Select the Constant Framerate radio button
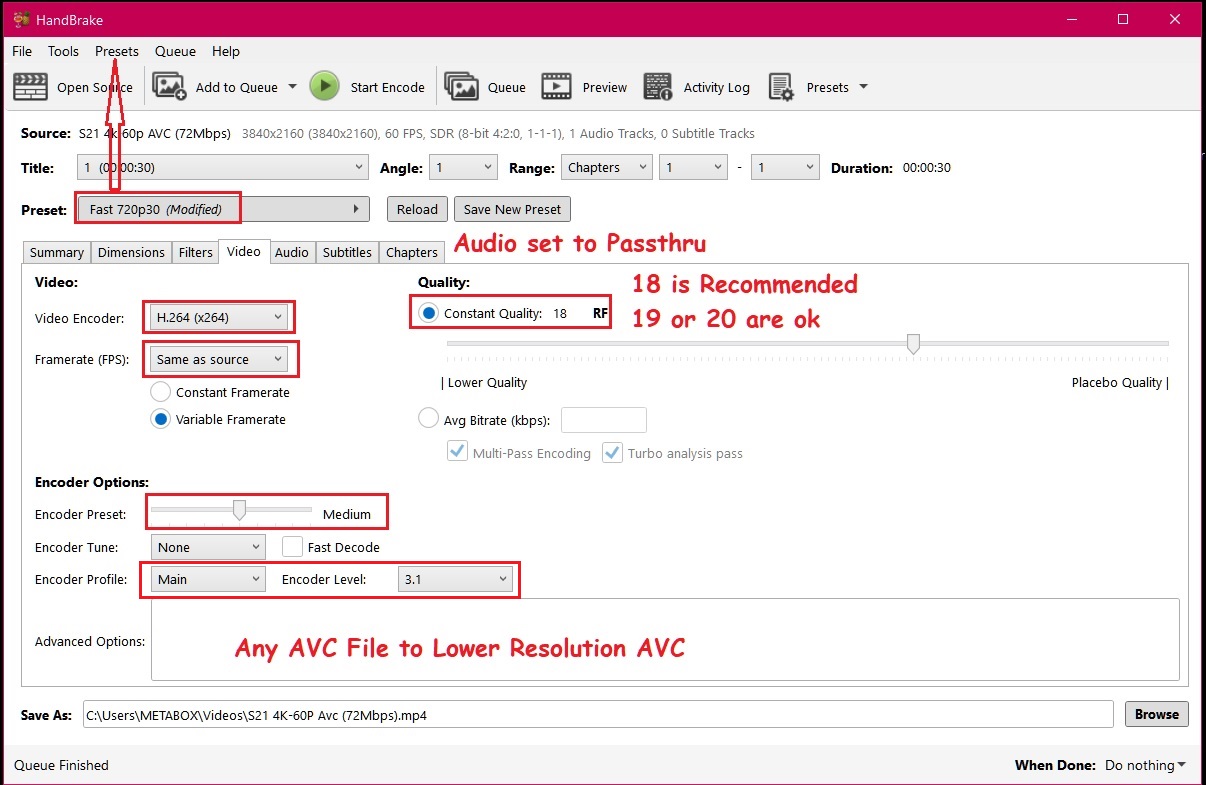The image size is (1206, 785). 160,392
